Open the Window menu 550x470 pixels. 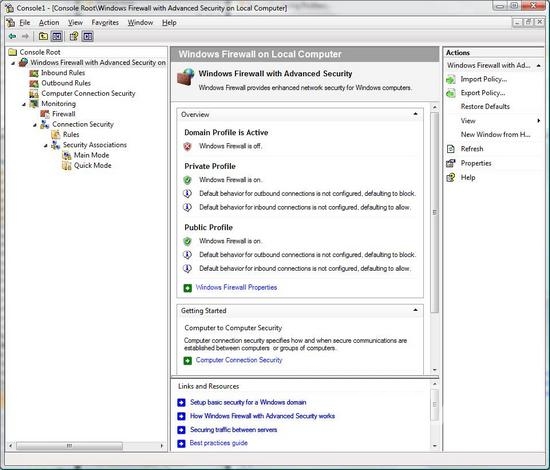140,23
